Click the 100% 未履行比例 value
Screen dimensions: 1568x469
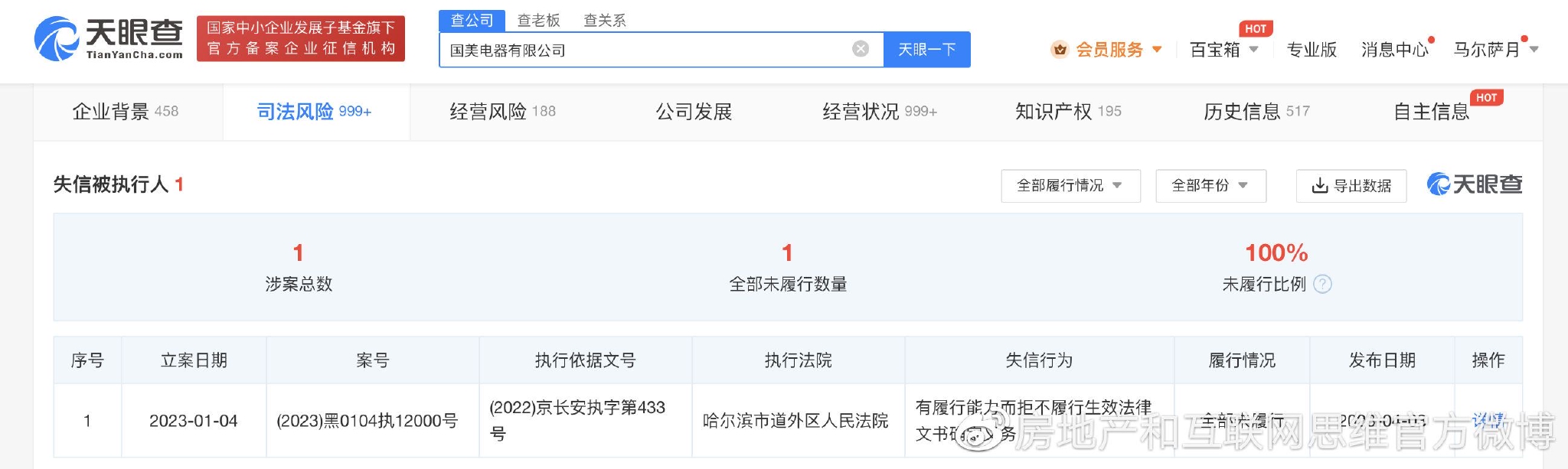1276,252
